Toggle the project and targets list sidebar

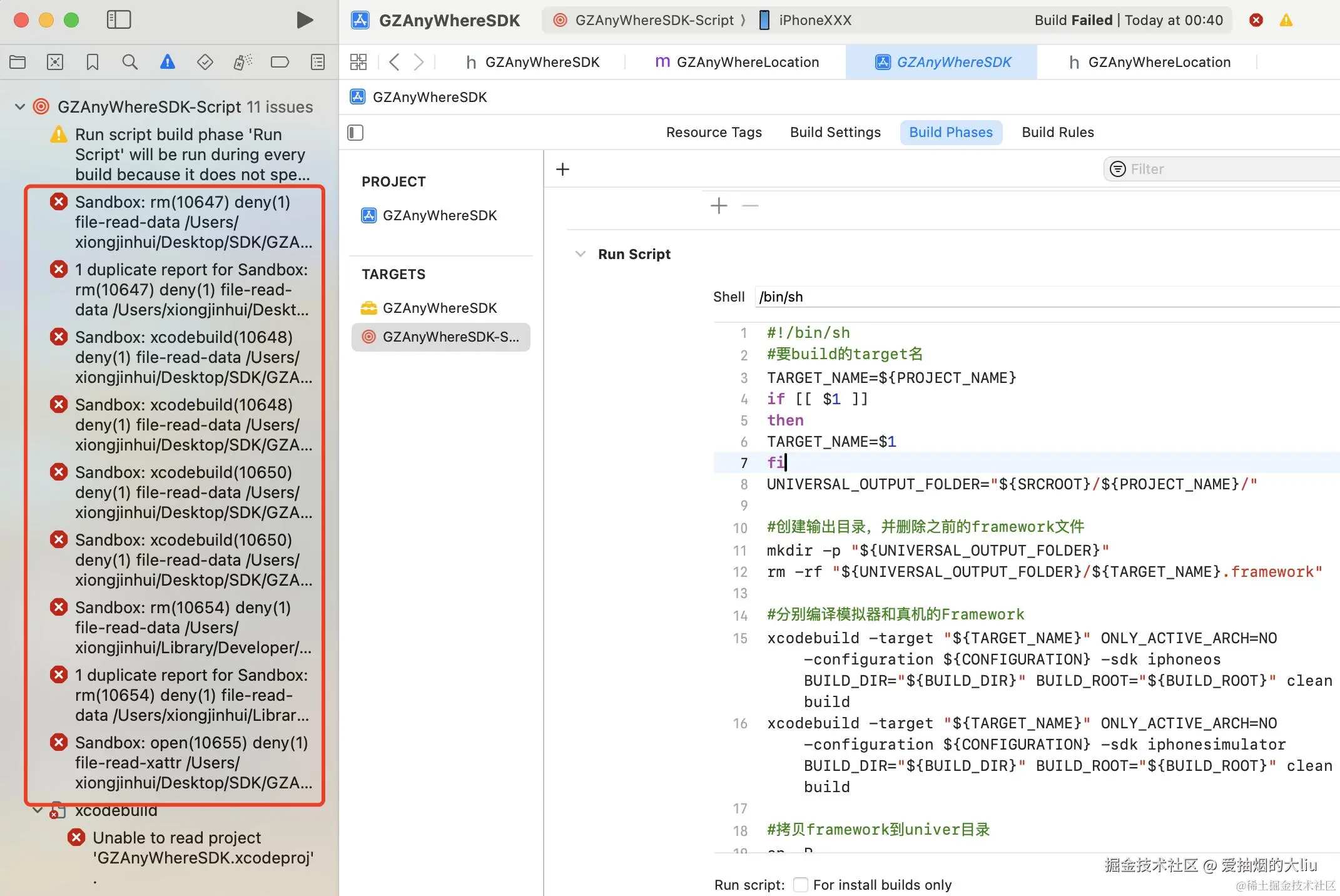(355, 133)
